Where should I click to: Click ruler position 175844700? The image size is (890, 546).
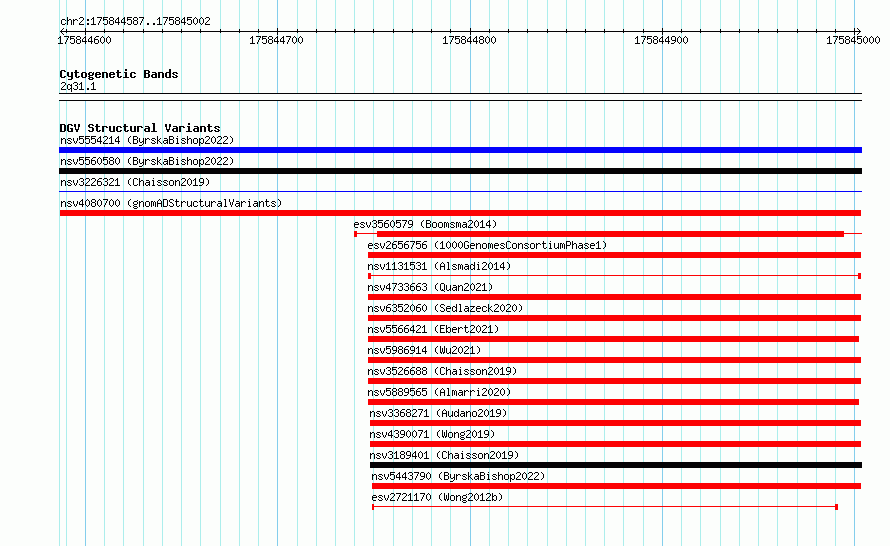276,40
